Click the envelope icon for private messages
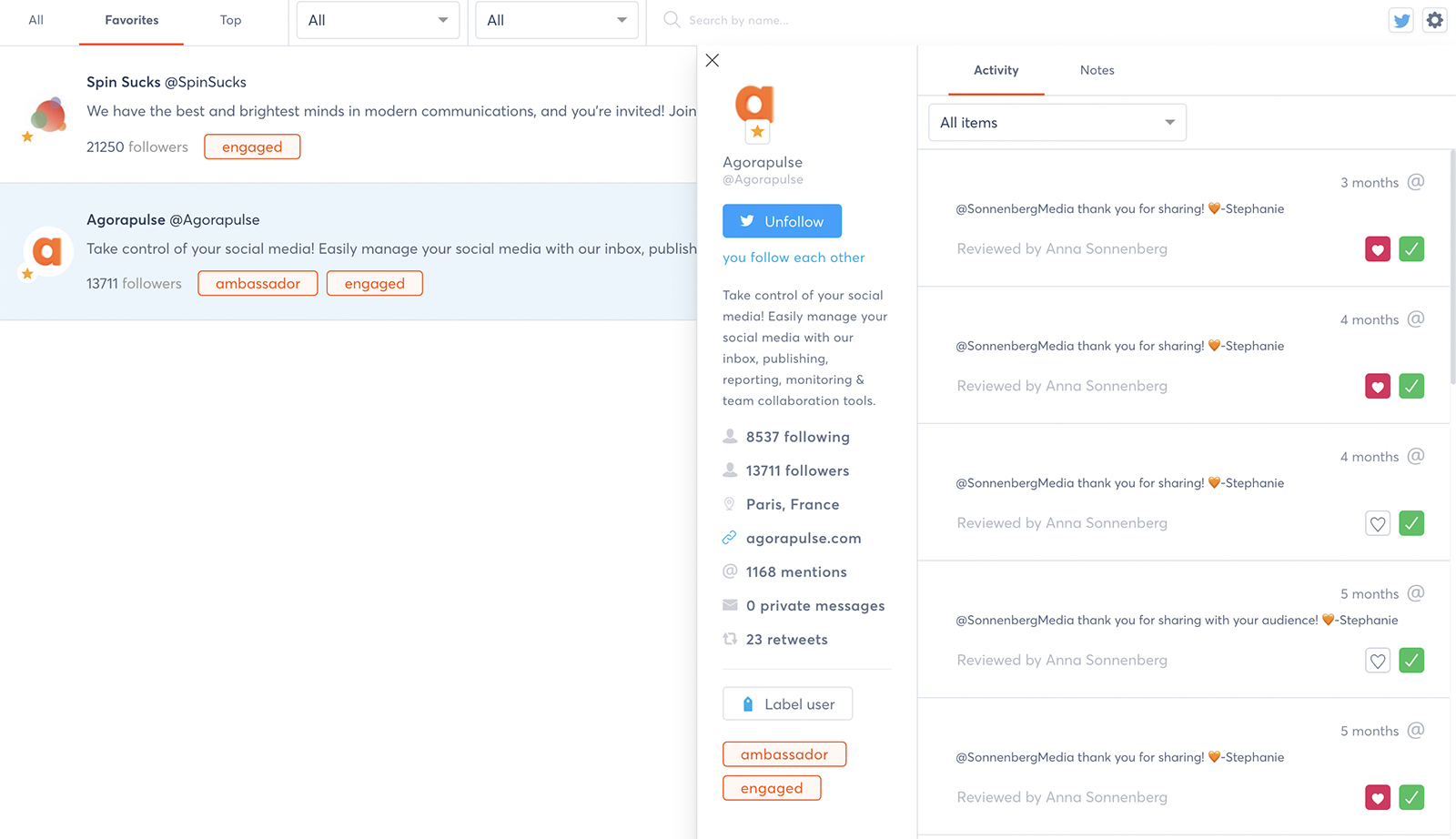The image size is (1456, 839). coord(730,605)
